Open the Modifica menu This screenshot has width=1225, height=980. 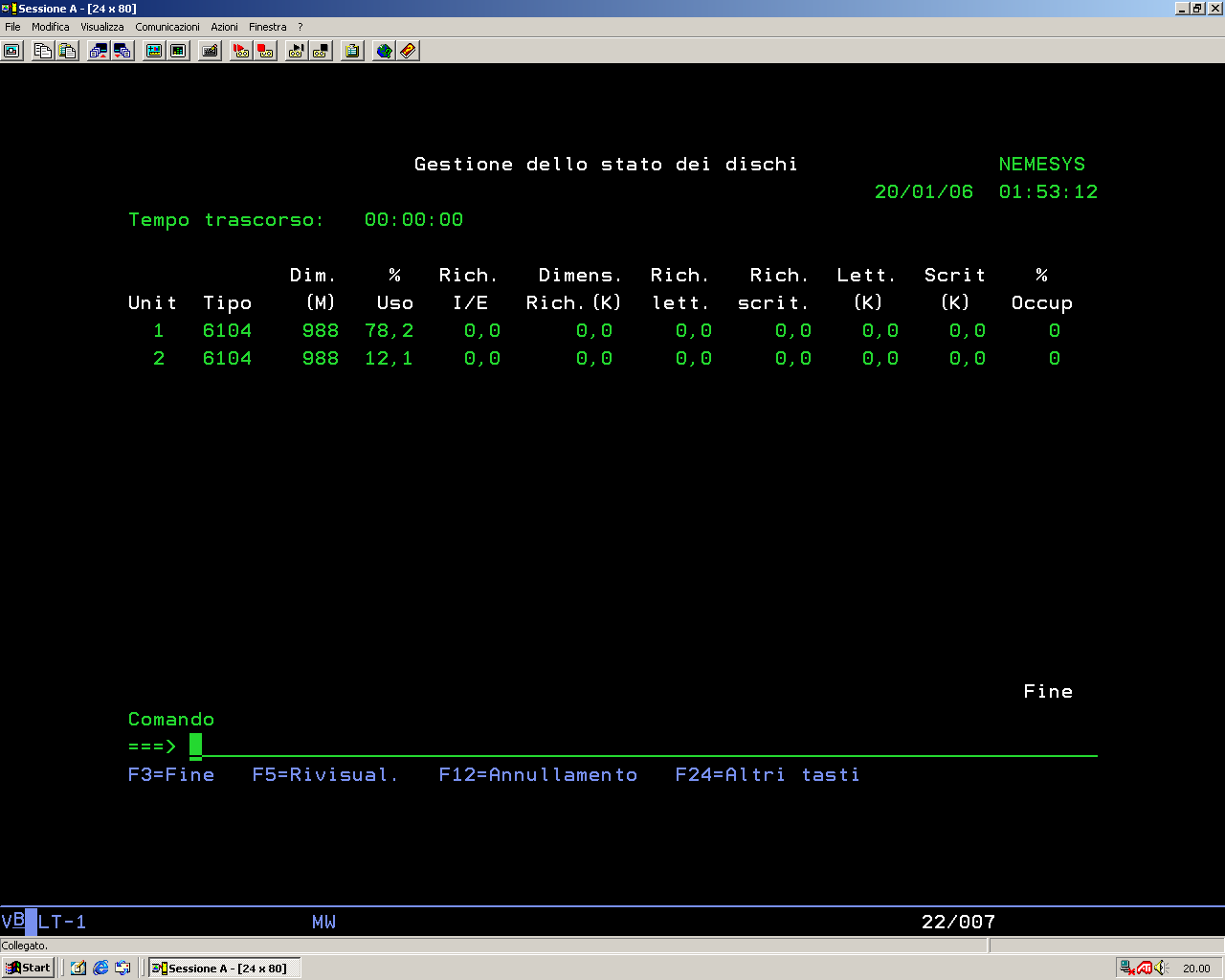[51, 27]
